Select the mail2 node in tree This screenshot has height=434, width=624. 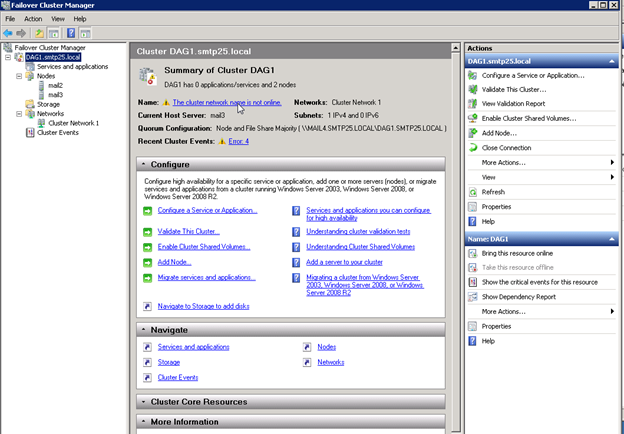[x=55, y=85]
